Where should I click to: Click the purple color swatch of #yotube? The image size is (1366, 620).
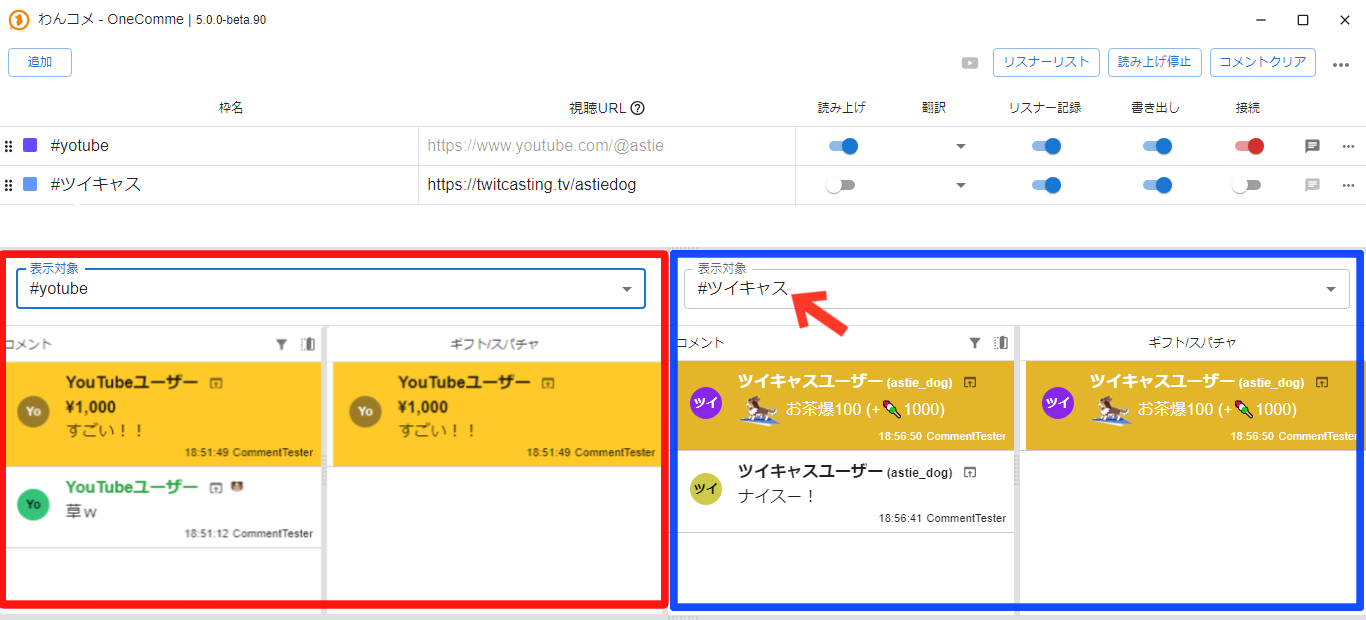30,146
